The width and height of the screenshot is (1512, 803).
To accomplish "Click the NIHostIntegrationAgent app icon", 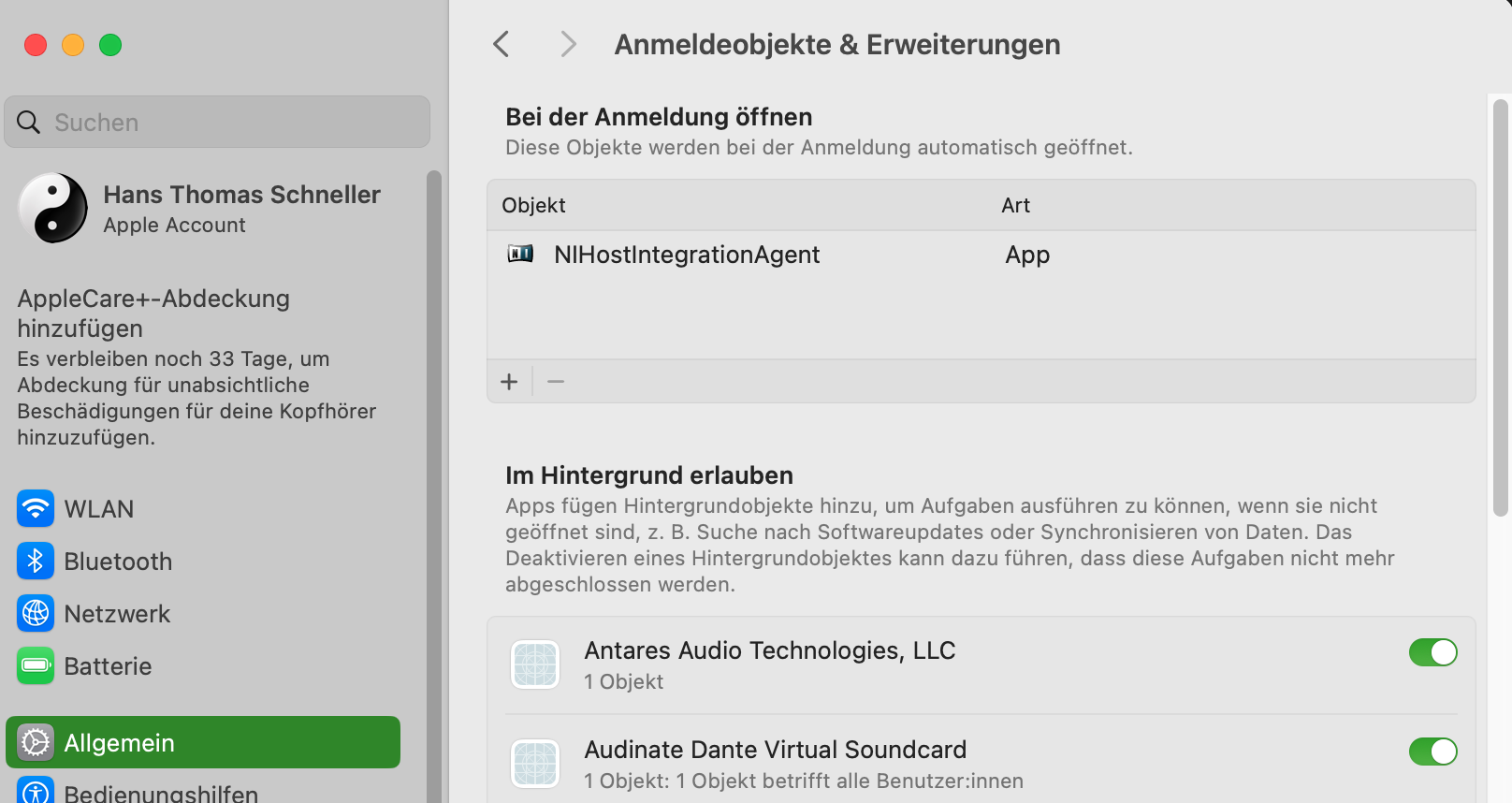I will coord(520,254).
